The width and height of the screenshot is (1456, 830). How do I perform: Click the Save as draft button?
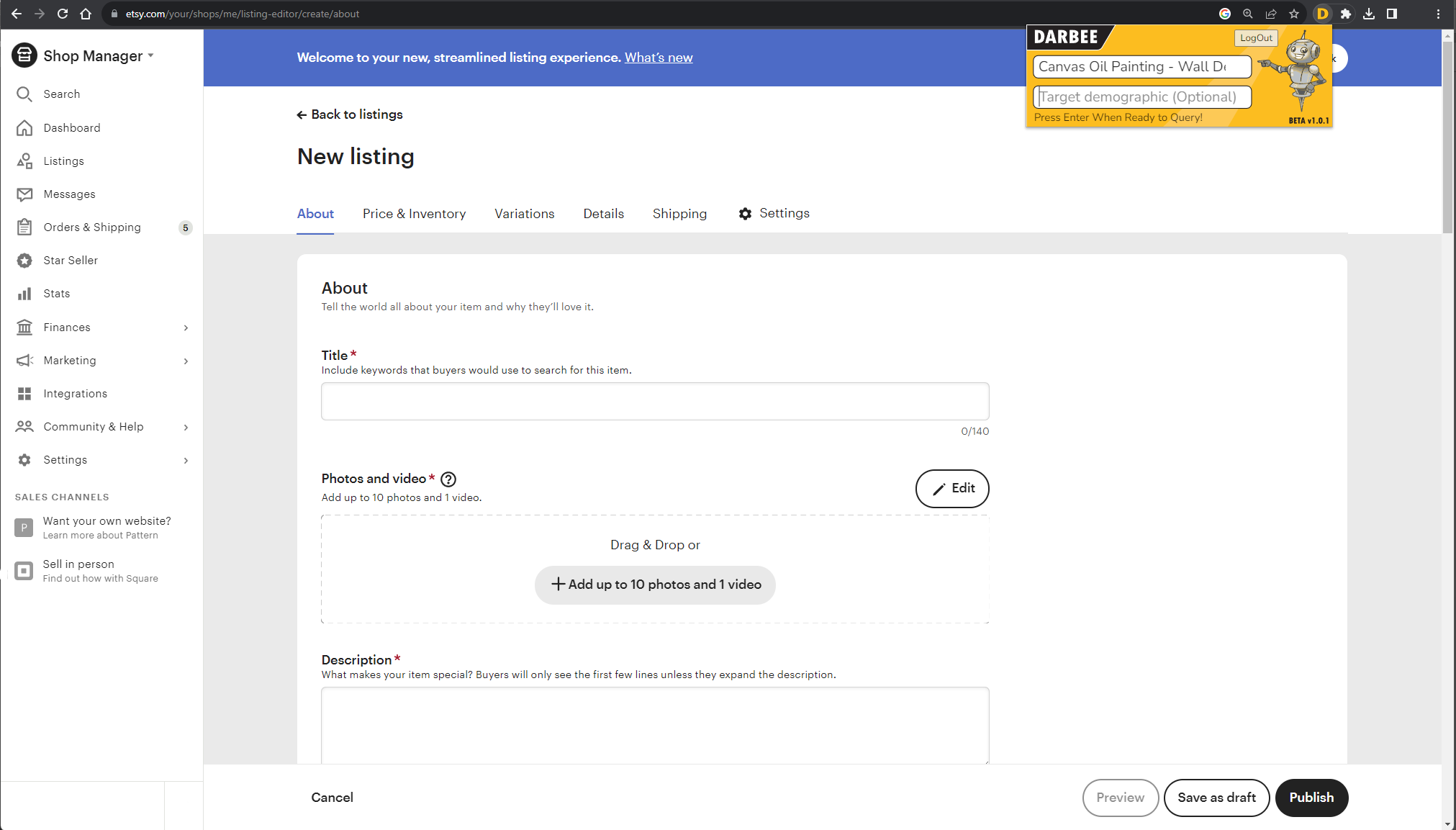(x=1216, y=798)
